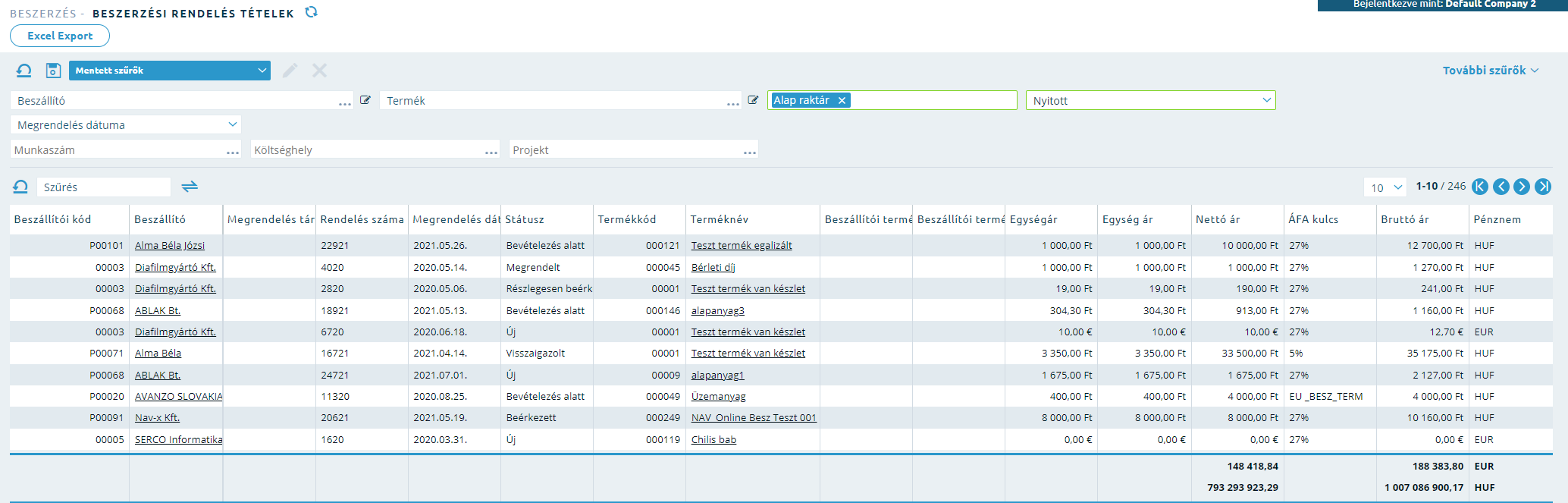Open supplier link AVANZO SLOVAKIA
This screenshot has width=1568, height=503.
coord(178,396)
